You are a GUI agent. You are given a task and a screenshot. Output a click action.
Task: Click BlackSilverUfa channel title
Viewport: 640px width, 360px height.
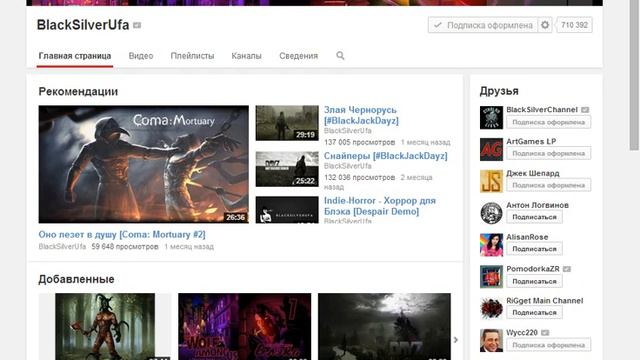(x=83, y=25)
